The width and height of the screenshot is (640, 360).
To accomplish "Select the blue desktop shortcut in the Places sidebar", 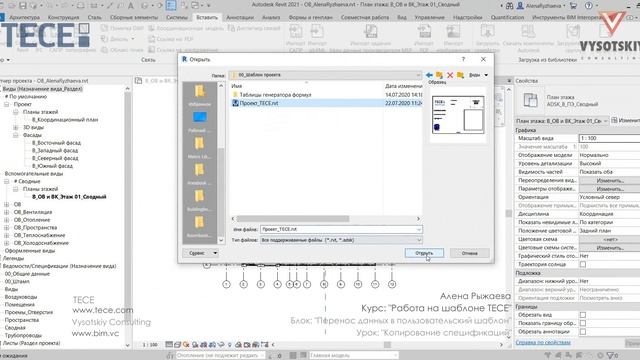I will pos(200,120).
